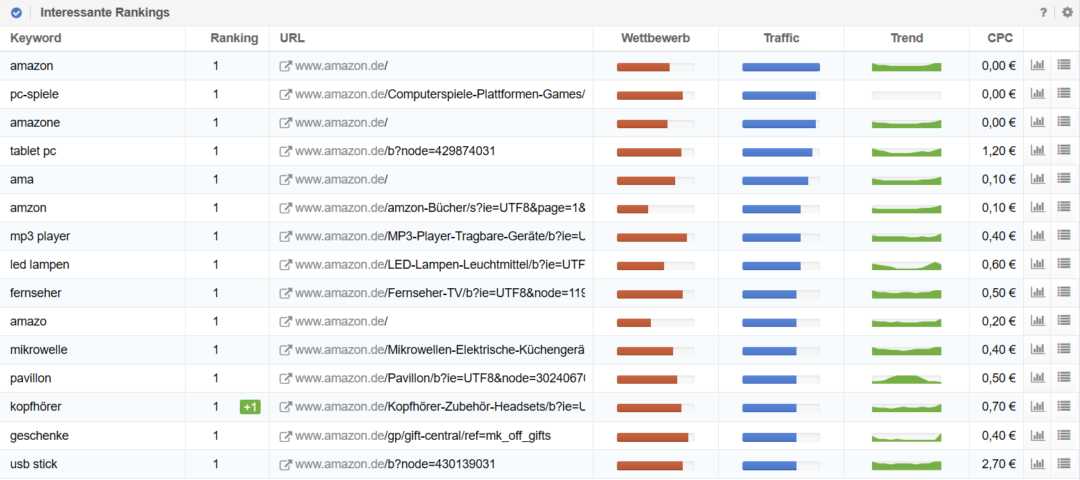Click external link icon for geschenke URL
Screen dimensions: 1080x480
click(285, 436)
